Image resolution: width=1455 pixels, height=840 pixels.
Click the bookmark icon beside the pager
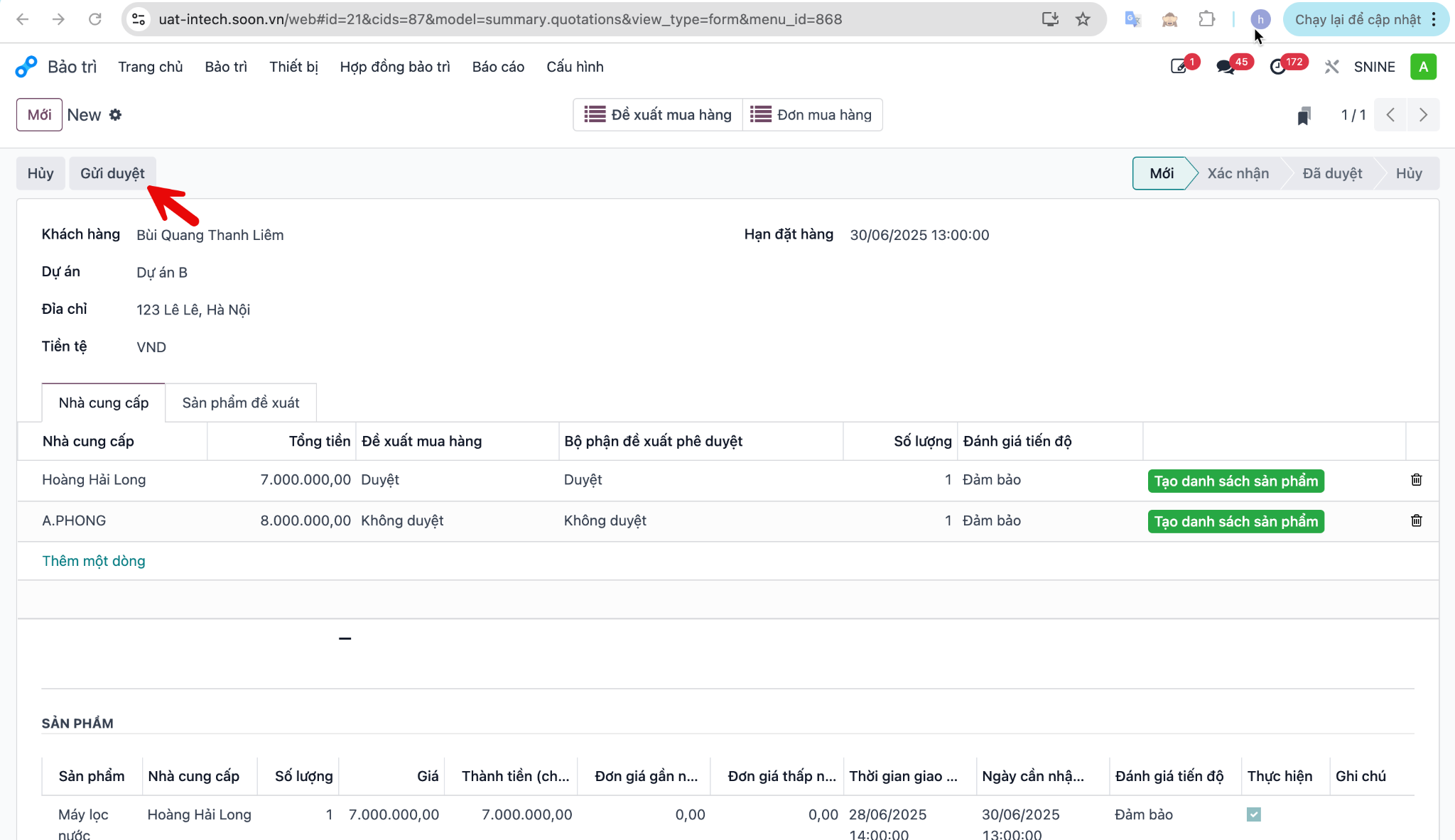pyautogui.click(x=1304, y=116)
